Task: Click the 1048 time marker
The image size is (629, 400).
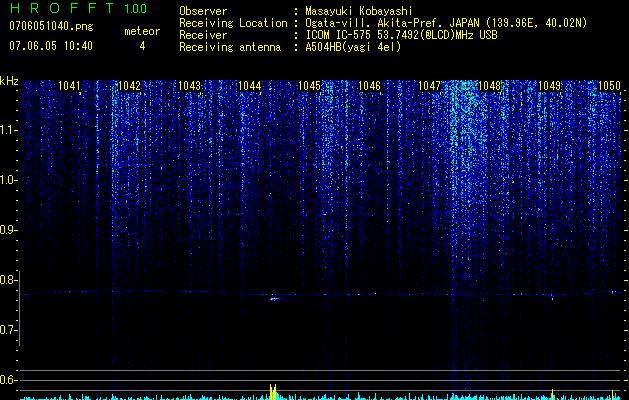Action: click(489, 85)
